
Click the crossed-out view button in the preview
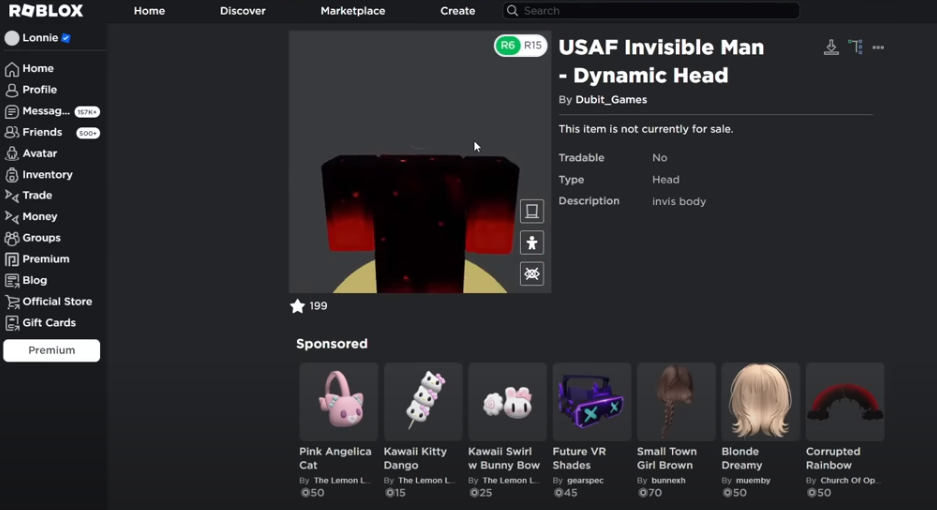coord(532,274)
